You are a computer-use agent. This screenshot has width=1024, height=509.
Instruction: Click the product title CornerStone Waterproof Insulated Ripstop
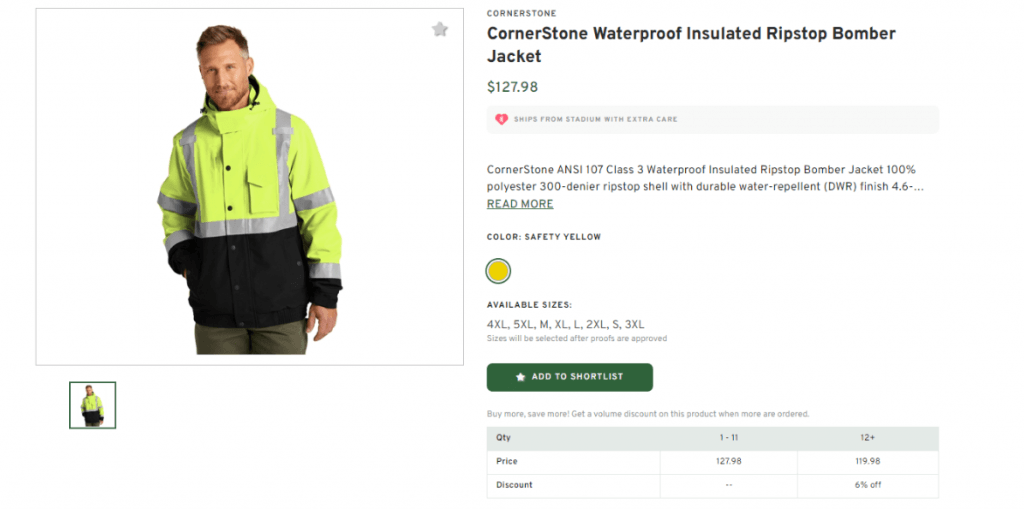click(x=691, y=44)
